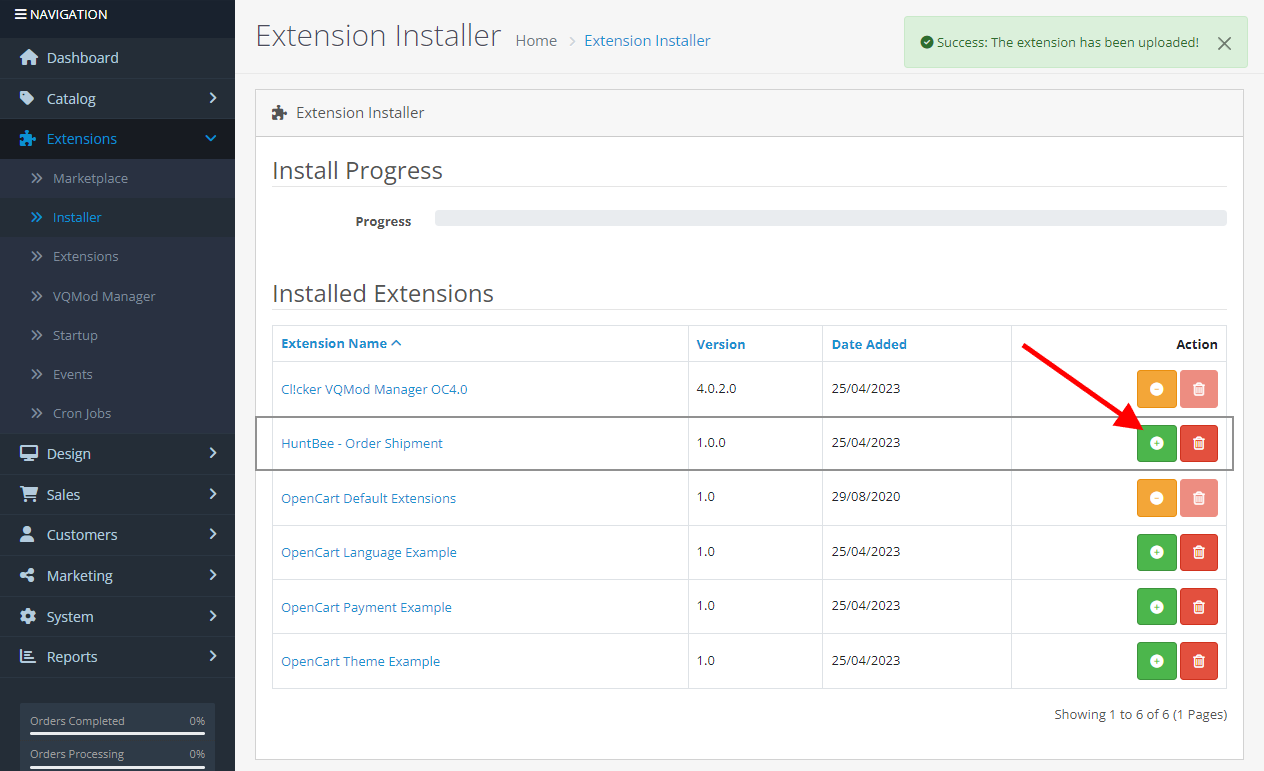Delete the OpenCart Language Example extension
The width and height of the screenshot is (1264, 771).
[x=1199, y=552]
